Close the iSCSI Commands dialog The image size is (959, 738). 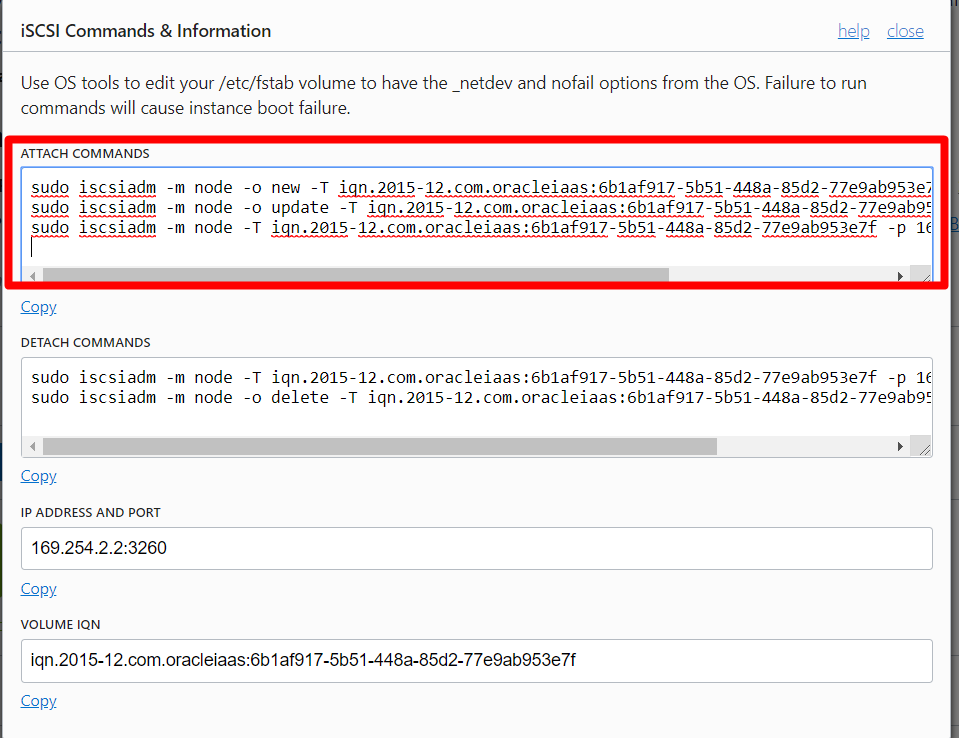pyautogui.click(x=905, y=31)
